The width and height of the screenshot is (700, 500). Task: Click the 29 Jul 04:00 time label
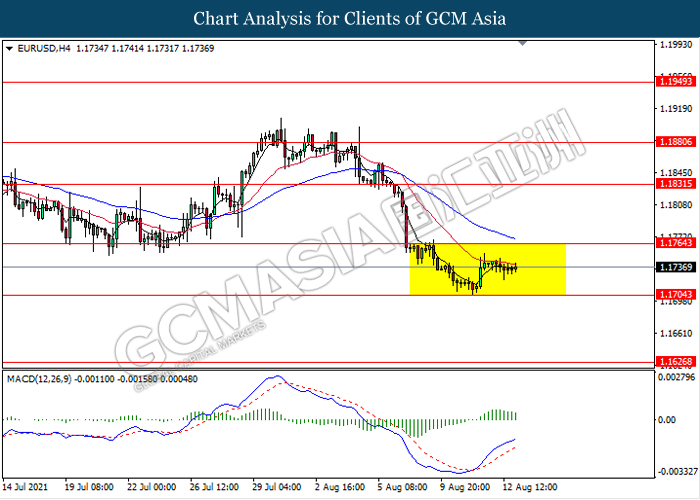point(277,487)
